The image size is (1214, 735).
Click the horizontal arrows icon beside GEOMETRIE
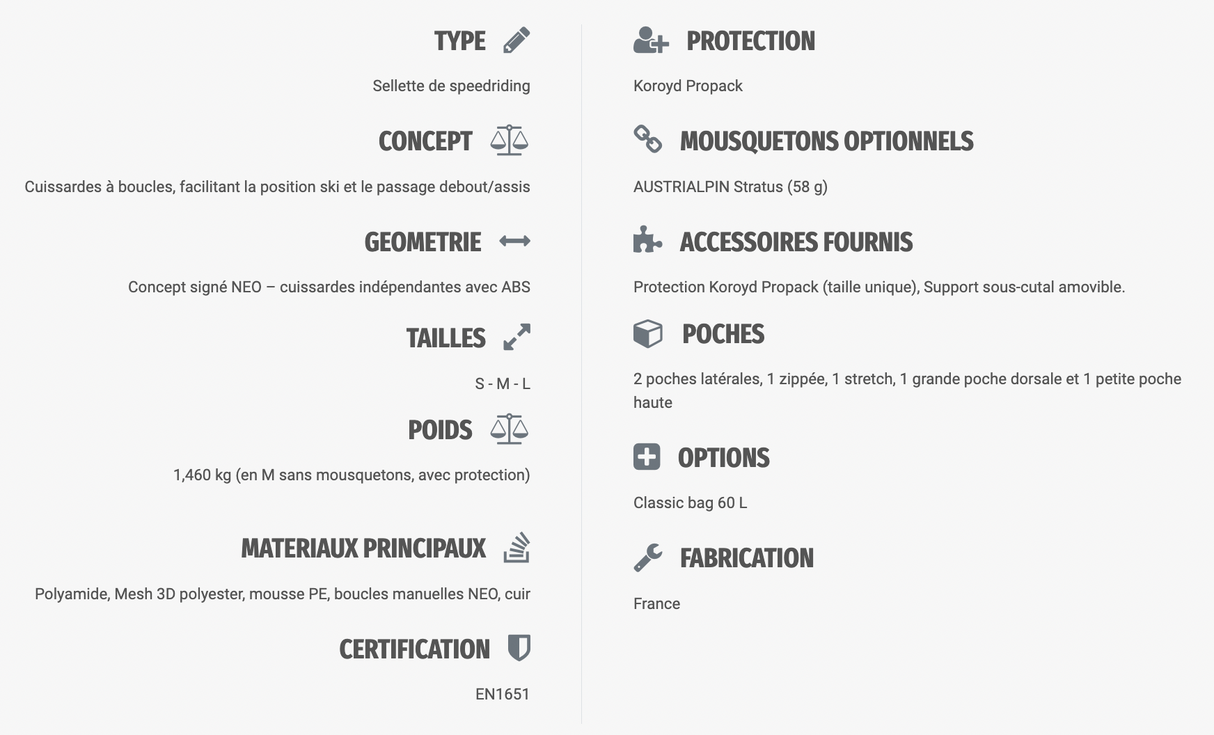[x=515, y=241]
